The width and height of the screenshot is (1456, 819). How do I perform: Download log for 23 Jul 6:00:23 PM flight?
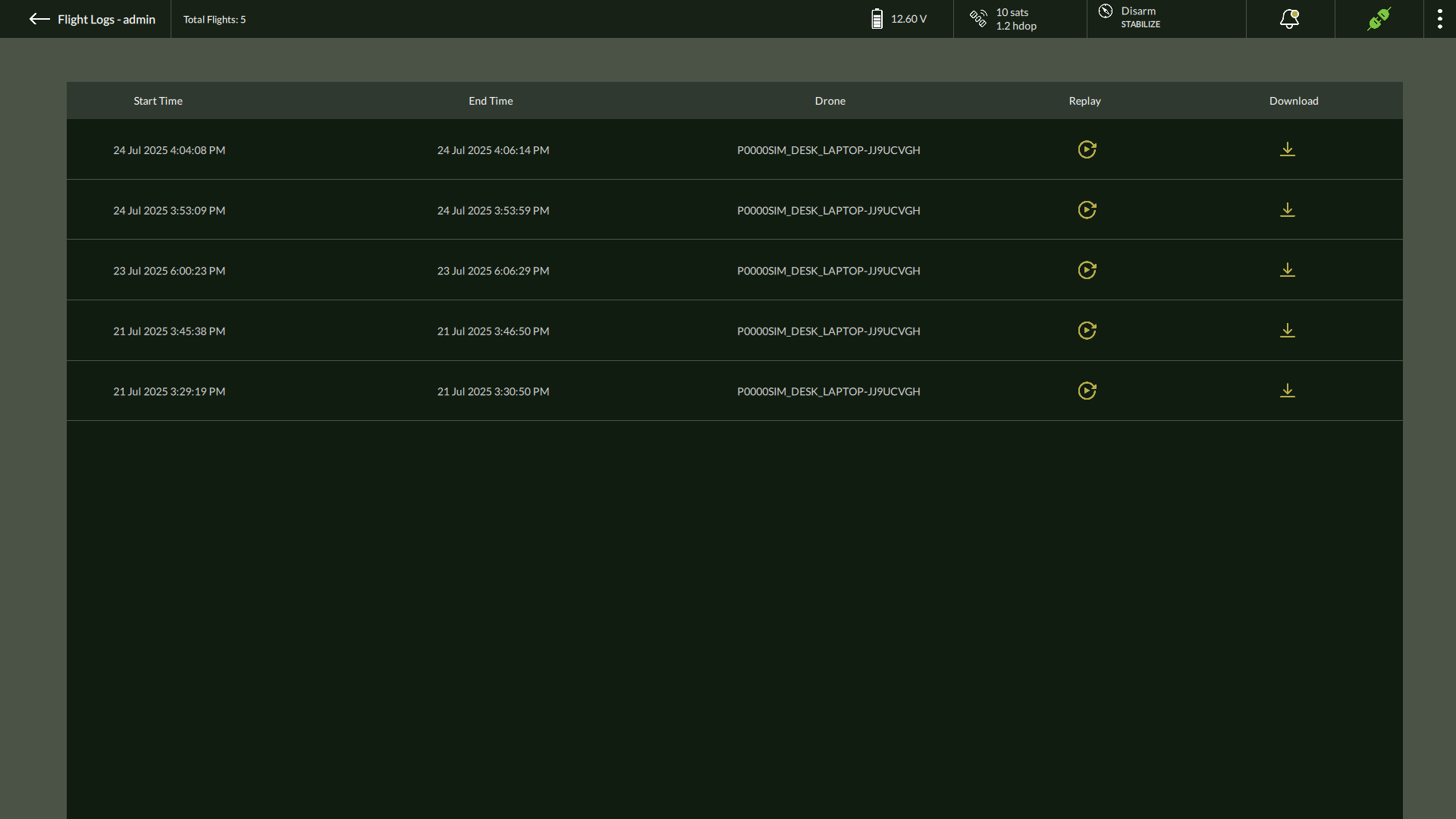(1288, 270)
